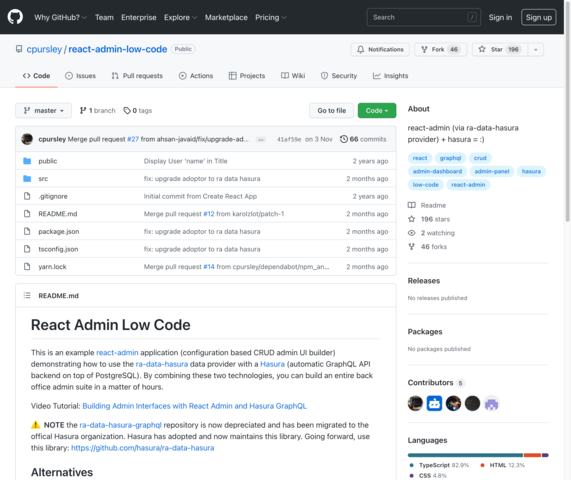Click the graphql topic tag
The width and height of the screenshot is (571, 480).
coord(450,158)
